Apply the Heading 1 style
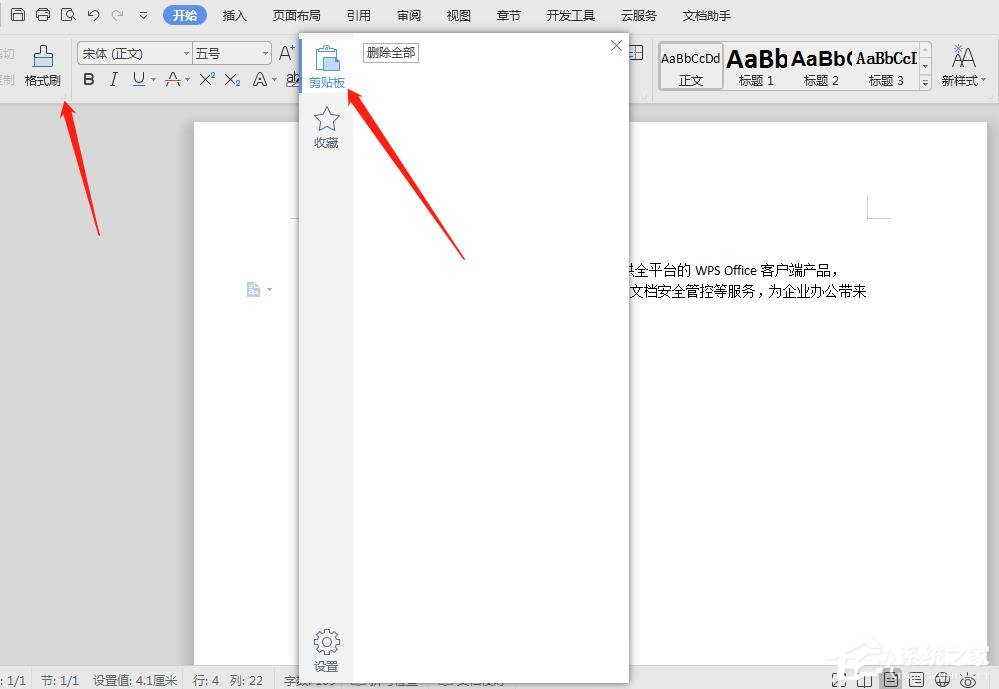Image resolution: width=999 pixels, height=689 pixels. pos(756,66)
